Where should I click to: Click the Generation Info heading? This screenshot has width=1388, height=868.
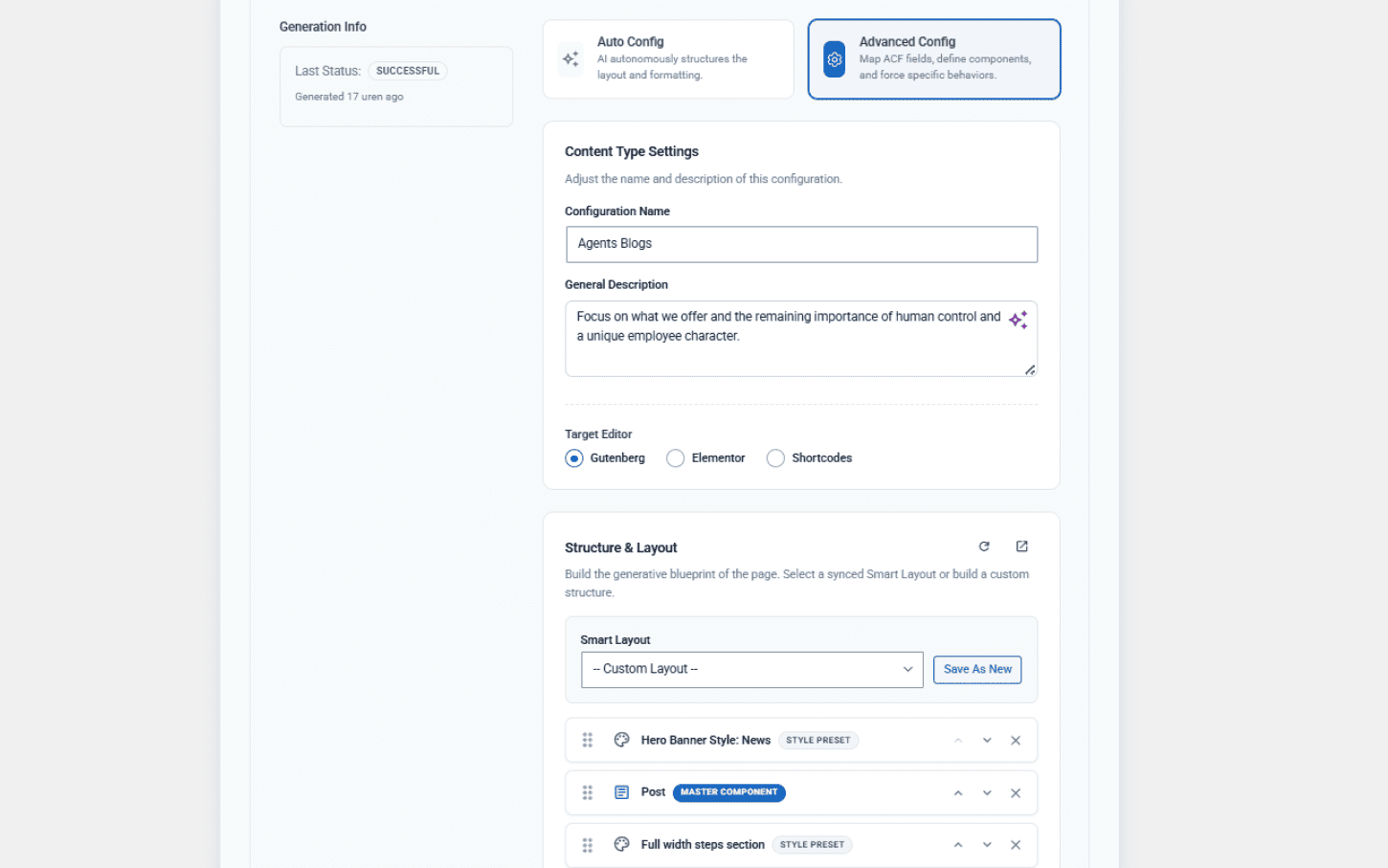pyautogui.click(x=323, y=27)
